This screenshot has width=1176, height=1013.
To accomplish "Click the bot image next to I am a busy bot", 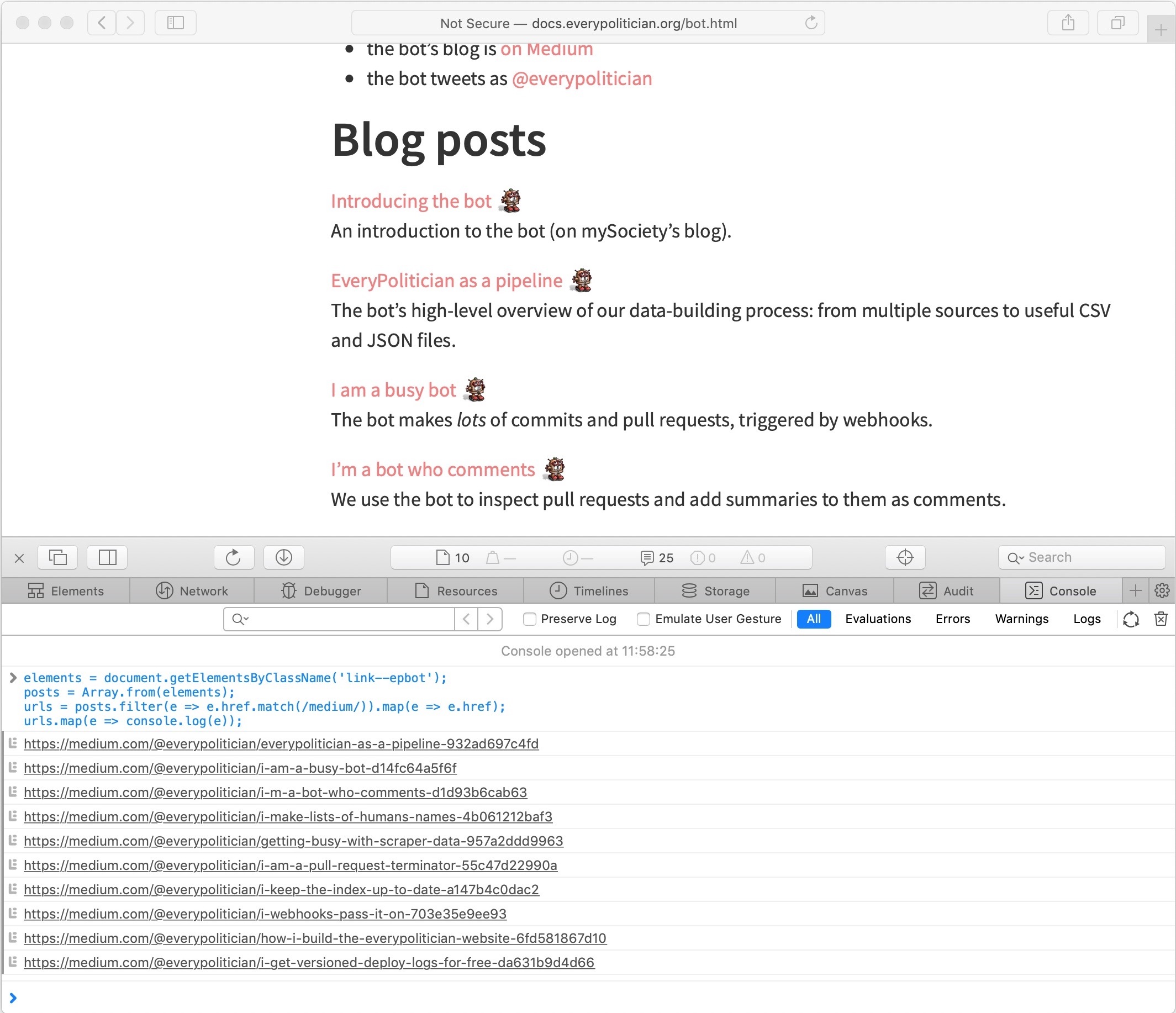I will pos(475,389).
